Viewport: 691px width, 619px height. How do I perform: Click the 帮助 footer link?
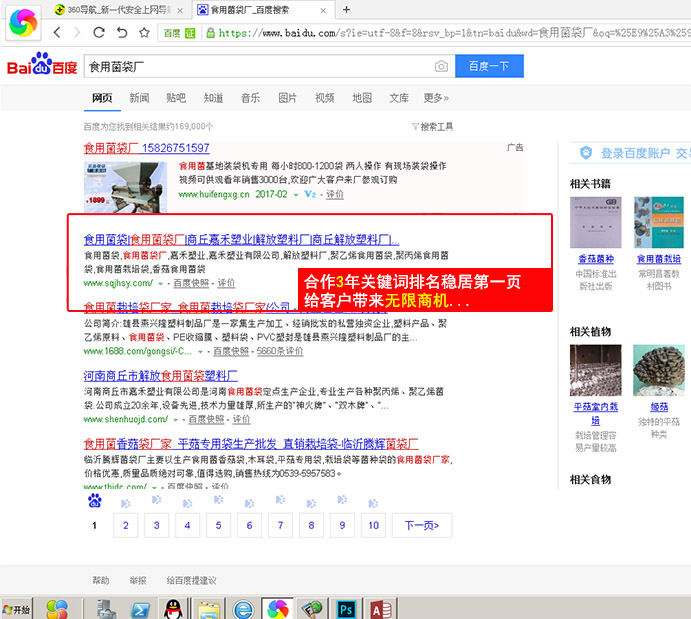[x=100, y=581]
